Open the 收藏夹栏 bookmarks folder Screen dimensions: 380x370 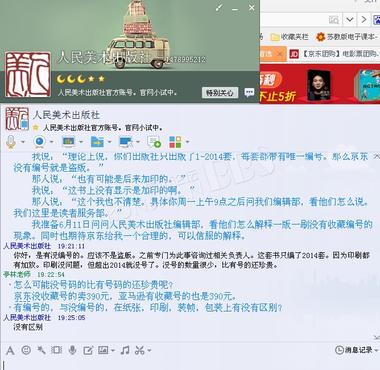coord(289,37)
